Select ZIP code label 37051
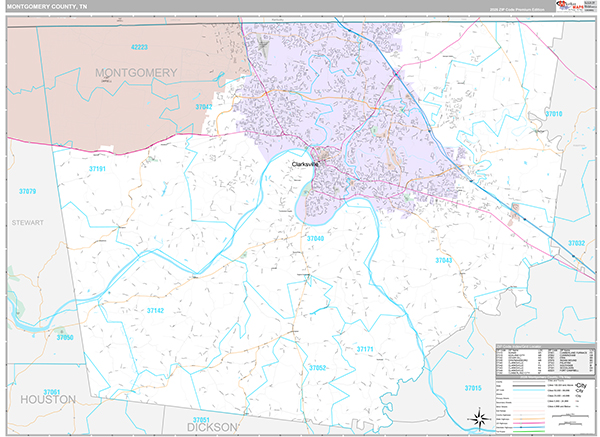Viewport: 600px width, 437px height. 201,420
